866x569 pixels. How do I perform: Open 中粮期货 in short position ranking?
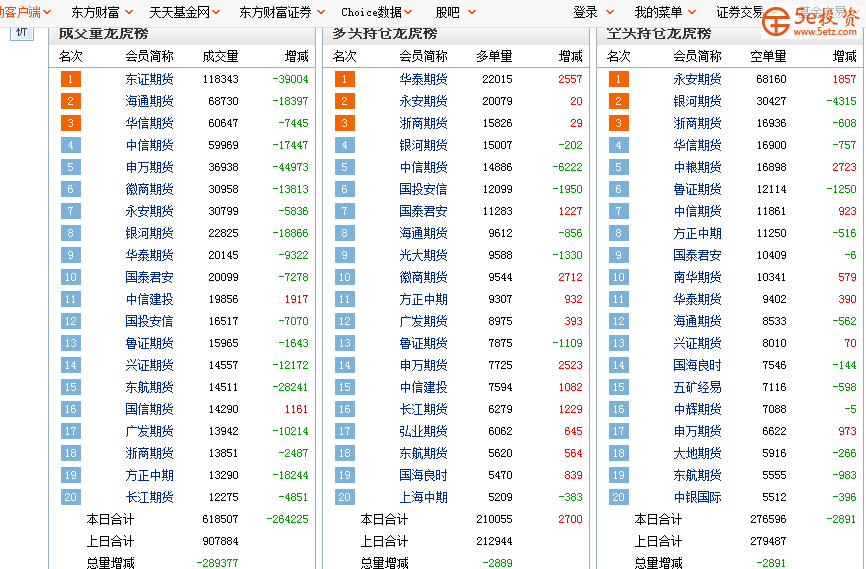coord(697,167)
